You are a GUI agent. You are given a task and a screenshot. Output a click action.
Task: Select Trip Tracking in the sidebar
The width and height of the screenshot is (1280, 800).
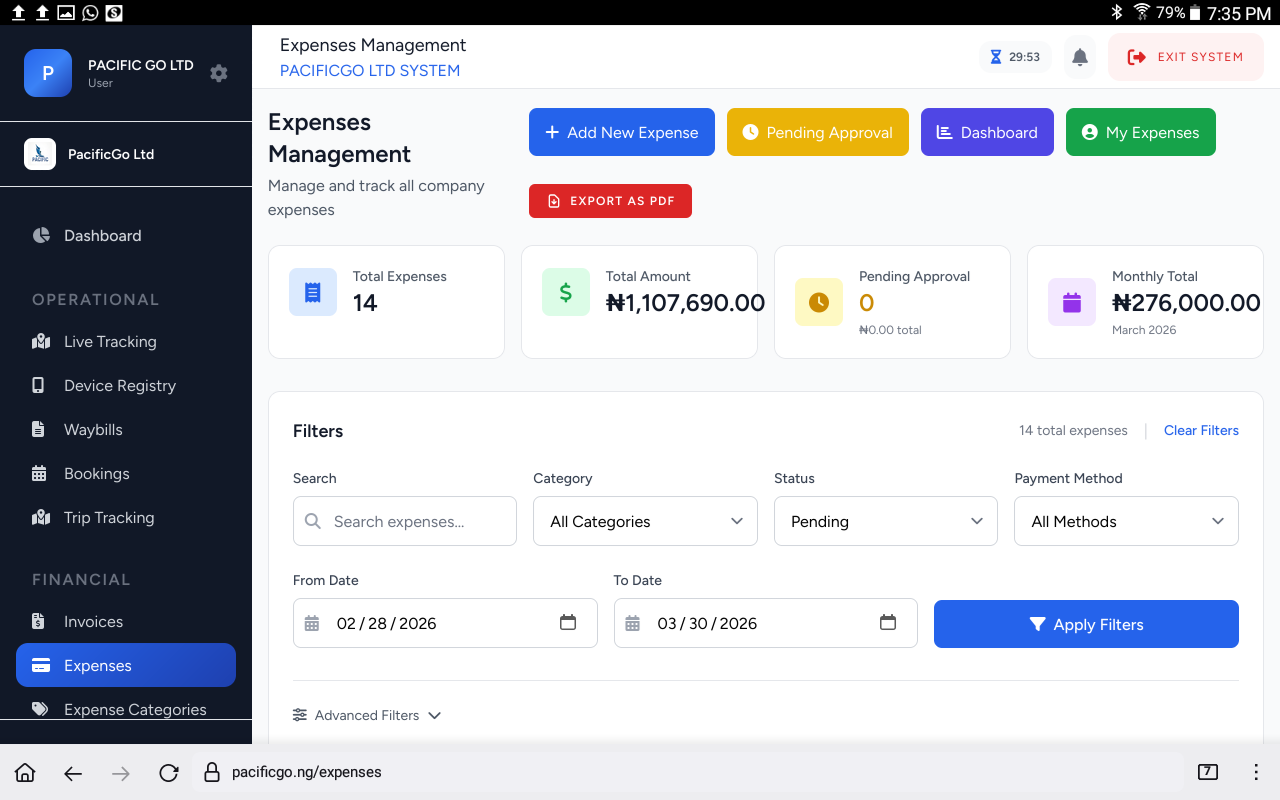click(x=40, y=517)
